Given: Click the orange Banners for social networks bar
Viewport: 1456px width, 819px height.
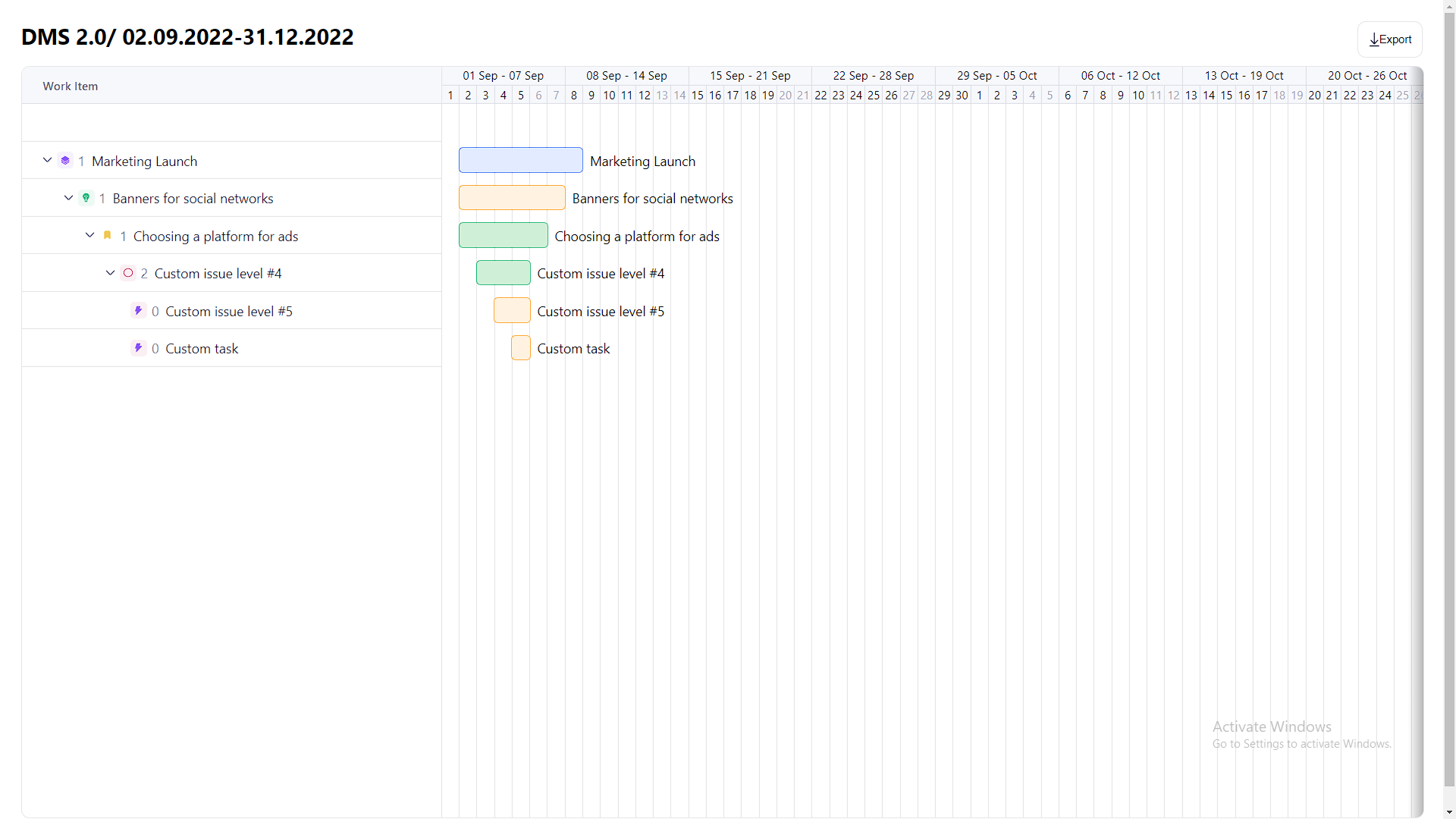Looking at the screenshot, I should coord(512,197).
